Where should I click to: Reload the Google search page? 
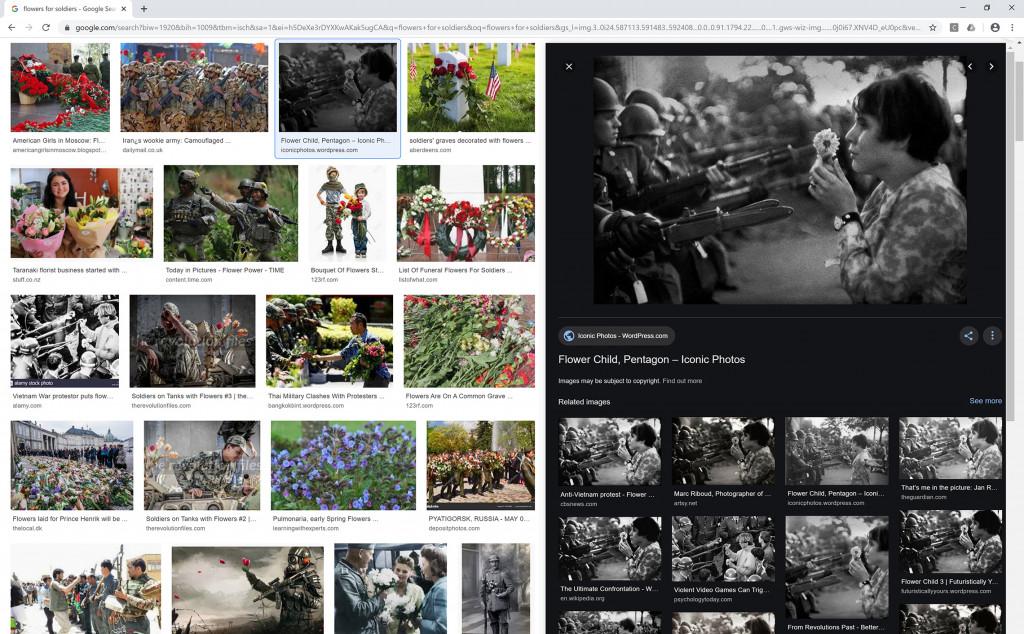click(46, 27)
